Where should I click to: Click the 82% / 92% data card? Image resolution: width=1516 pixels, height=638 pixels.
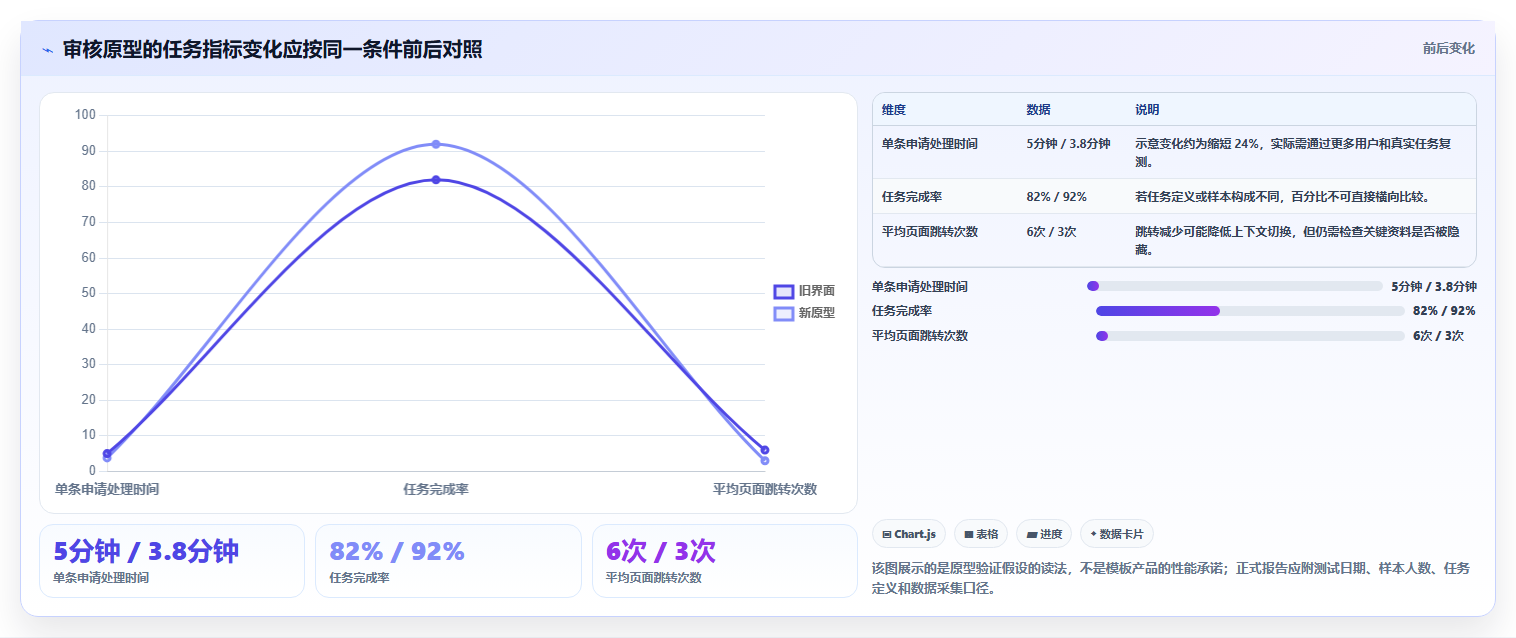click(x=448, y=561)
